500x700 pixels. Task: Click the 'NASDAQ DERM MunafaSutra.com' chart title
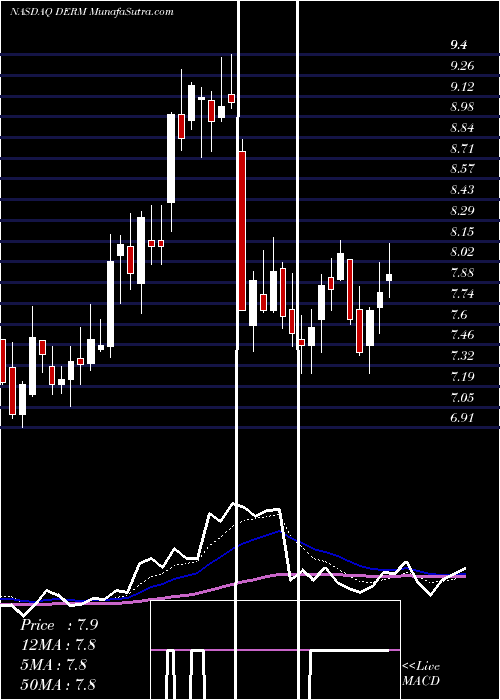92,12
